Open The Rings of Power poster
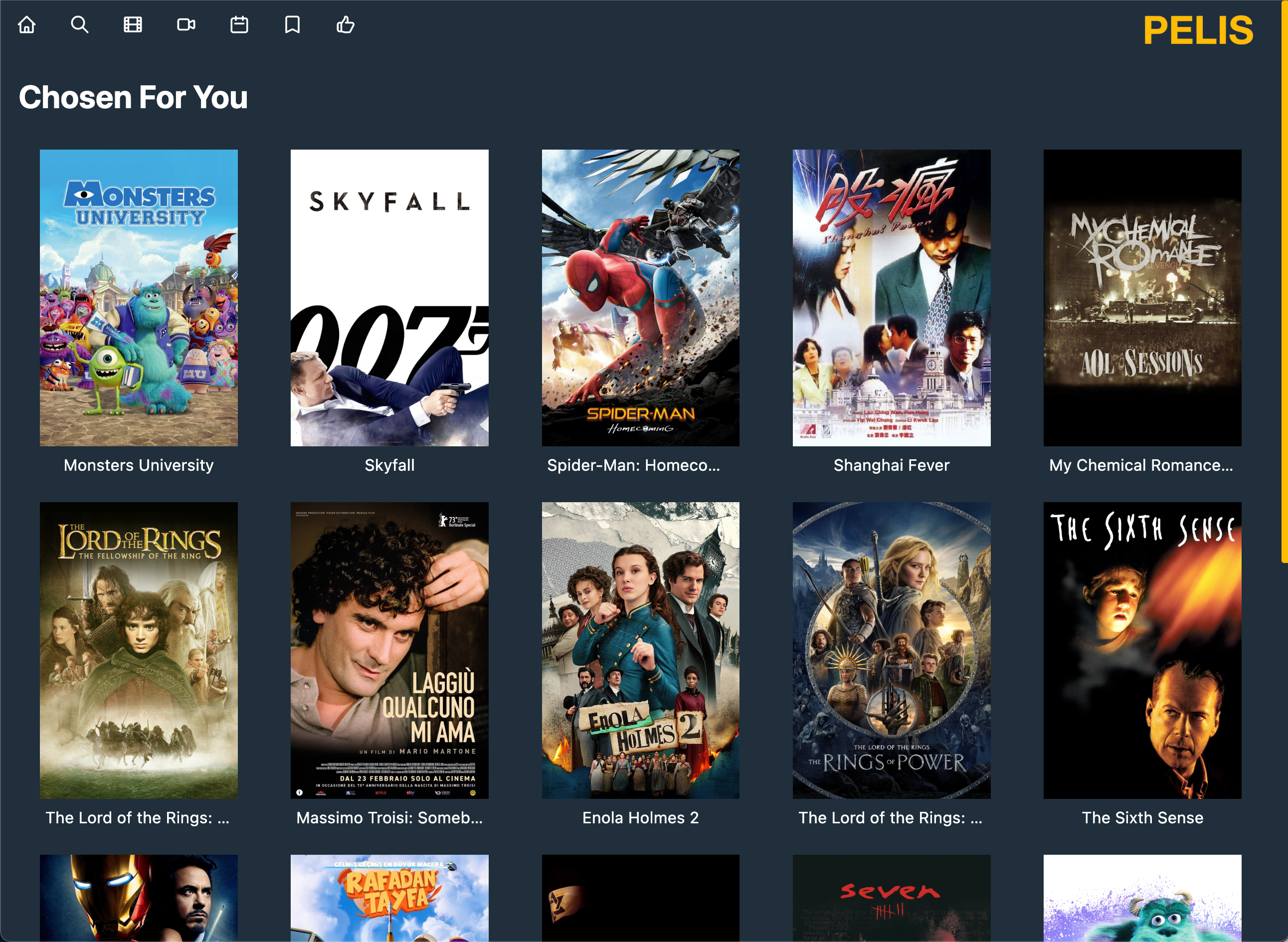 pyautogui.click(x=892, y=650)
